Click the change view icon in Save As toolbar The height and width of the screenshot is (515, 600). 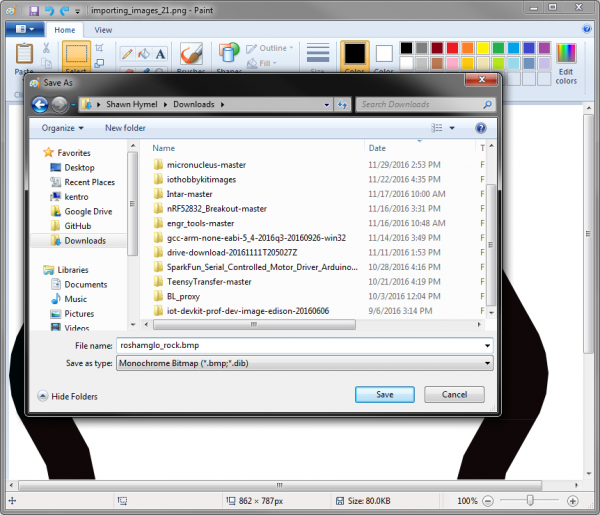pos(437,128)
